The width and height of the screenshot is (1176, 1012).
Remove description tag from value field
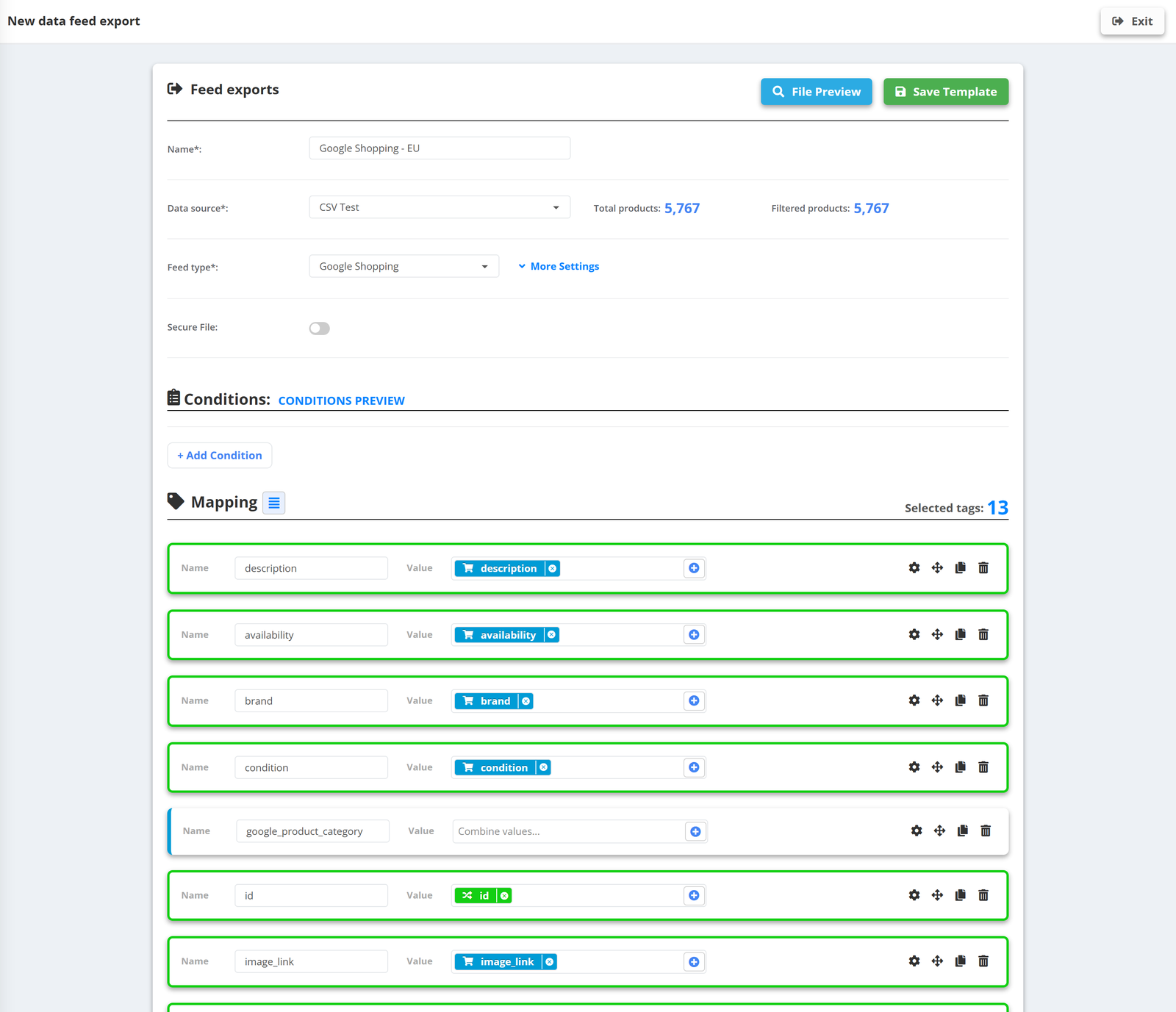553,568
